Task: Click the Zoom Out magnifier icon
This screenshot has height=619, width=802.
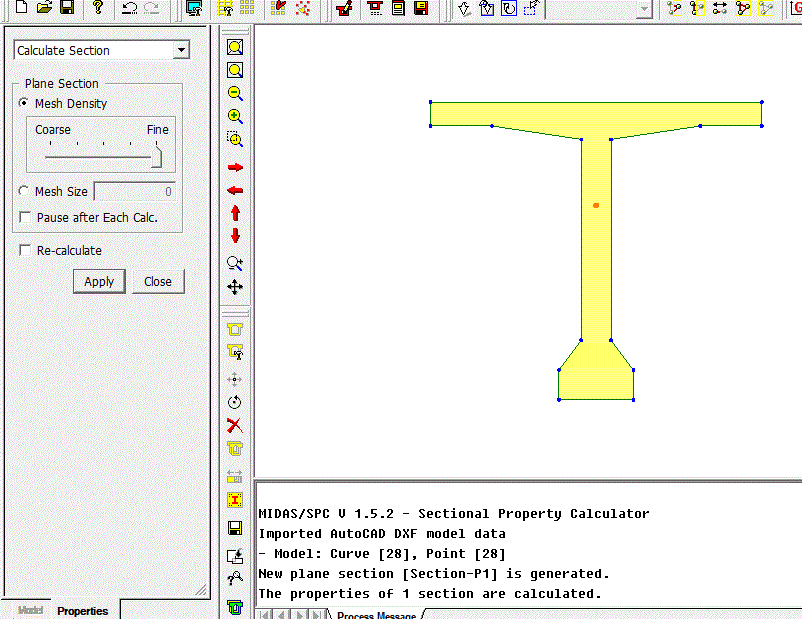Action: tap(235, 93)
